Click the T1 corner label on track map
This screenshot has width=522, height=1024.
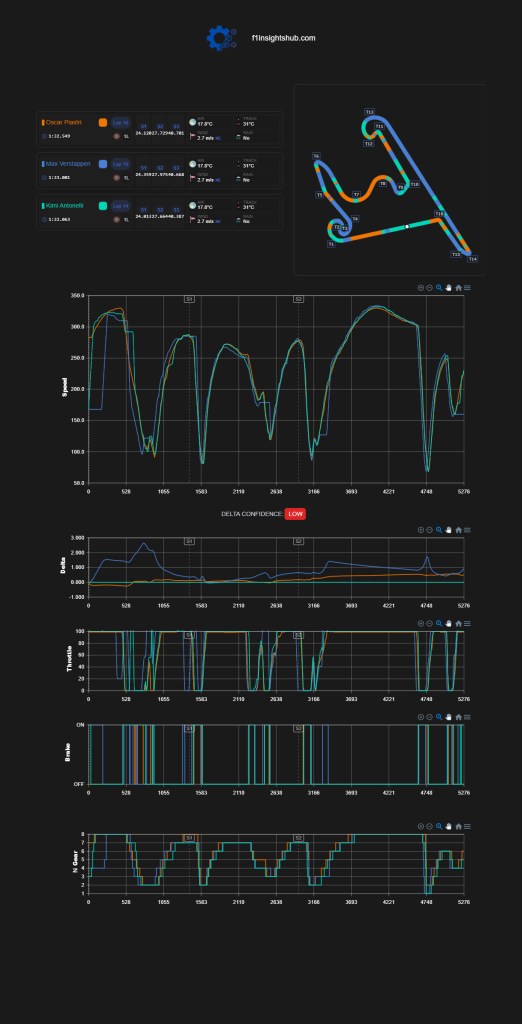tap(331, 244)
